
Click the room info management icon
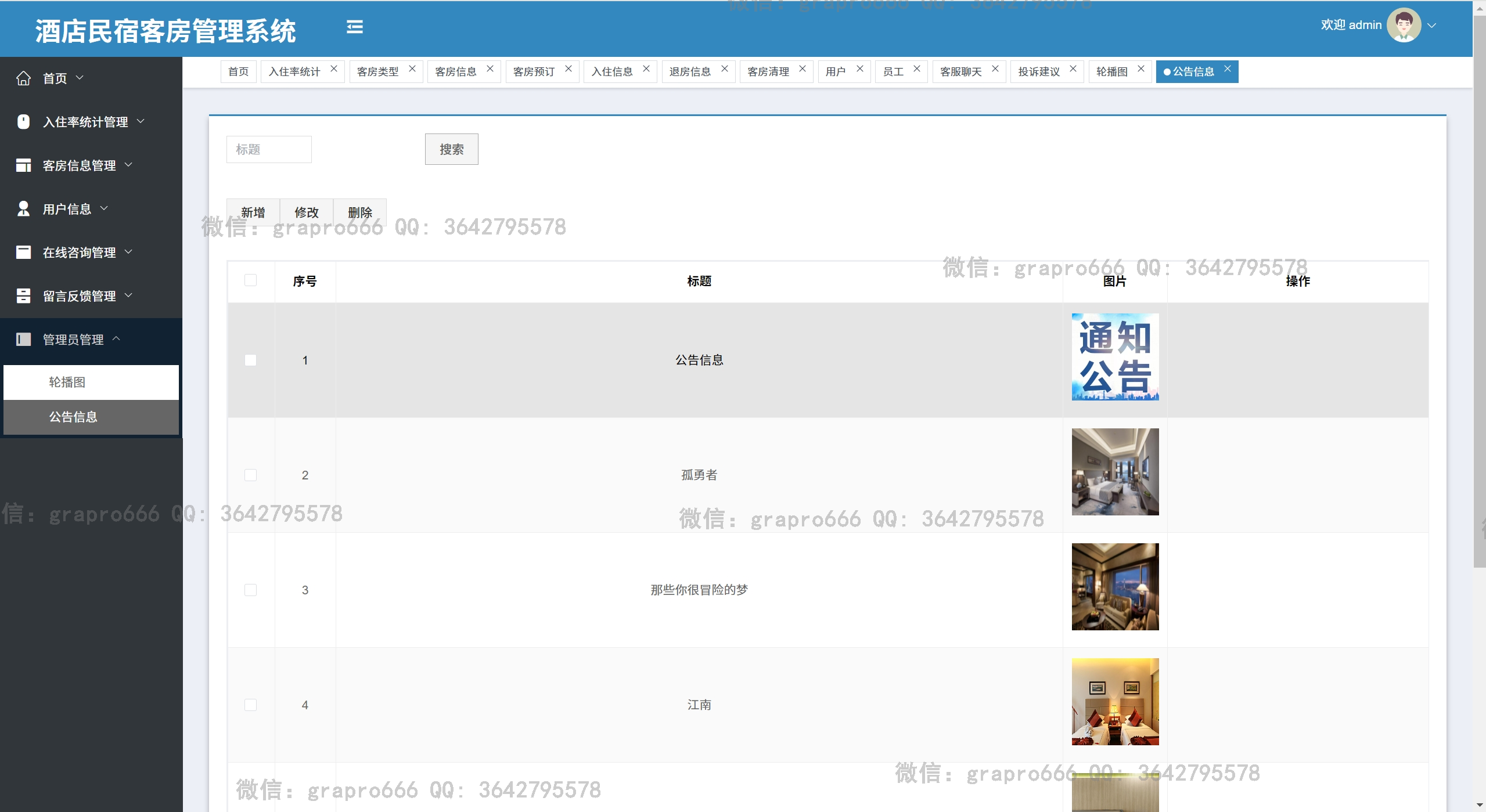(x=23, y=165)
